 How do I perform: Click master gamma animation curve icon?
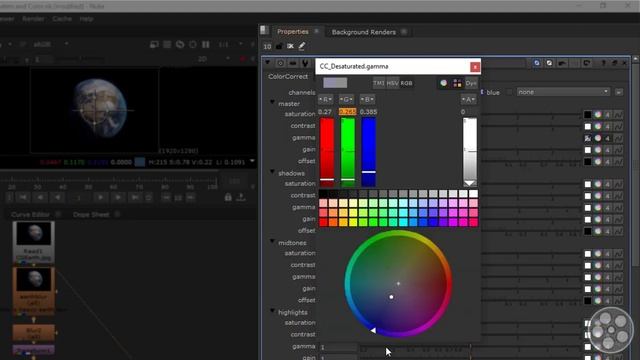click(x=618, y=138)
